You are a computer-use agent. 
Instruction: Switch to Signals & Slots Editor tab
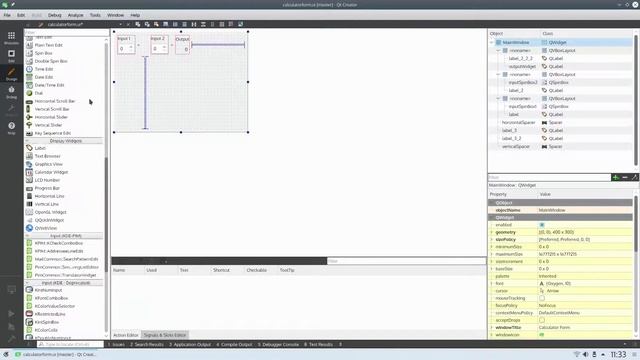click(165, 335)
